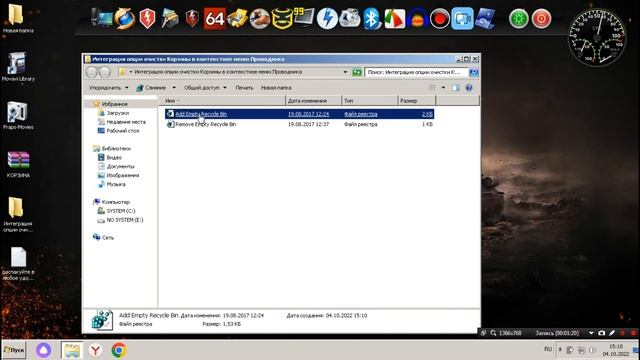Open the monitor icon with yellow 99

304,17
